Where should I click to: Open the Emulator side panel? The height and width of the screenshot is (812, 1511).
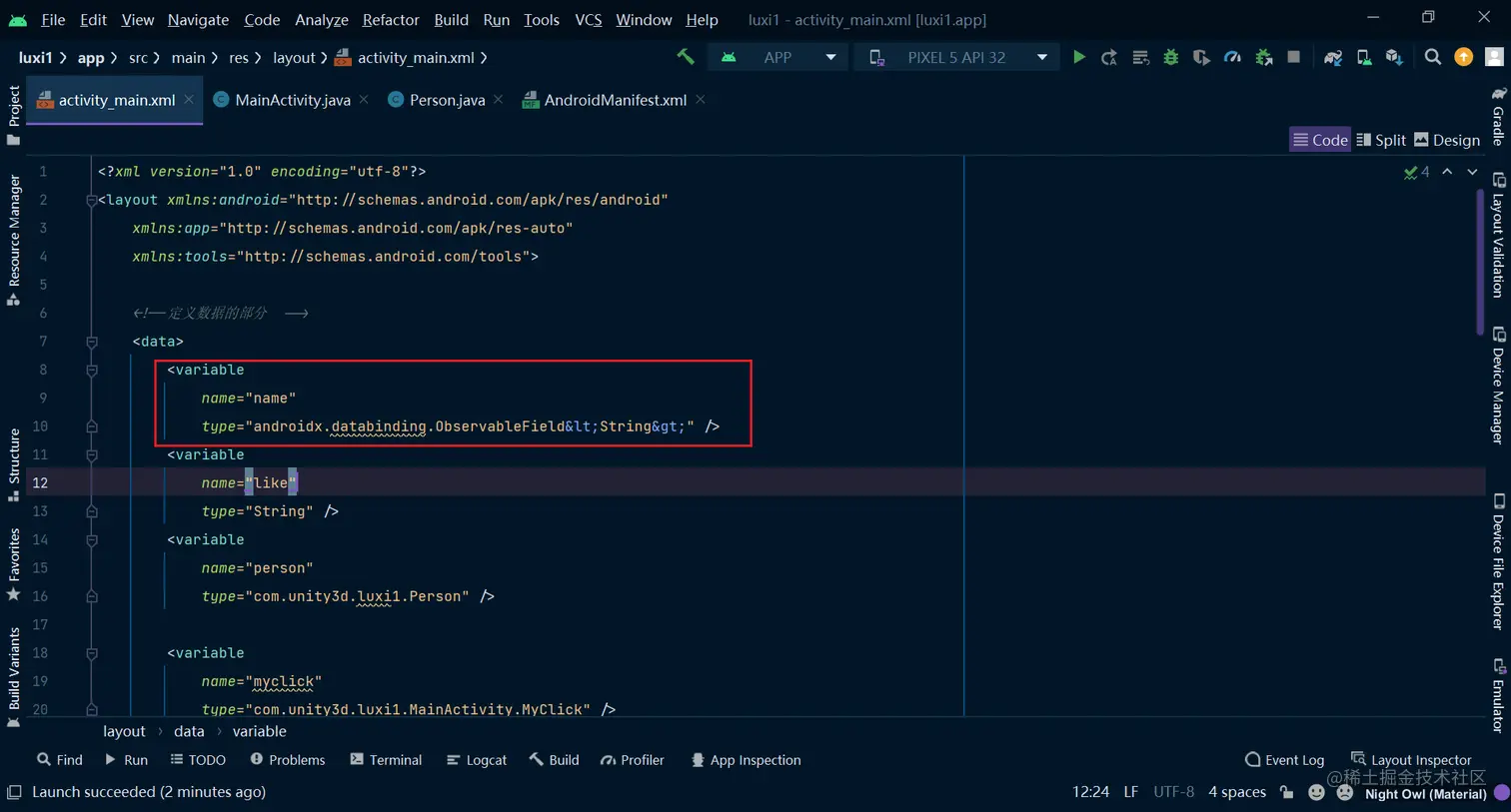(1498, 695)
